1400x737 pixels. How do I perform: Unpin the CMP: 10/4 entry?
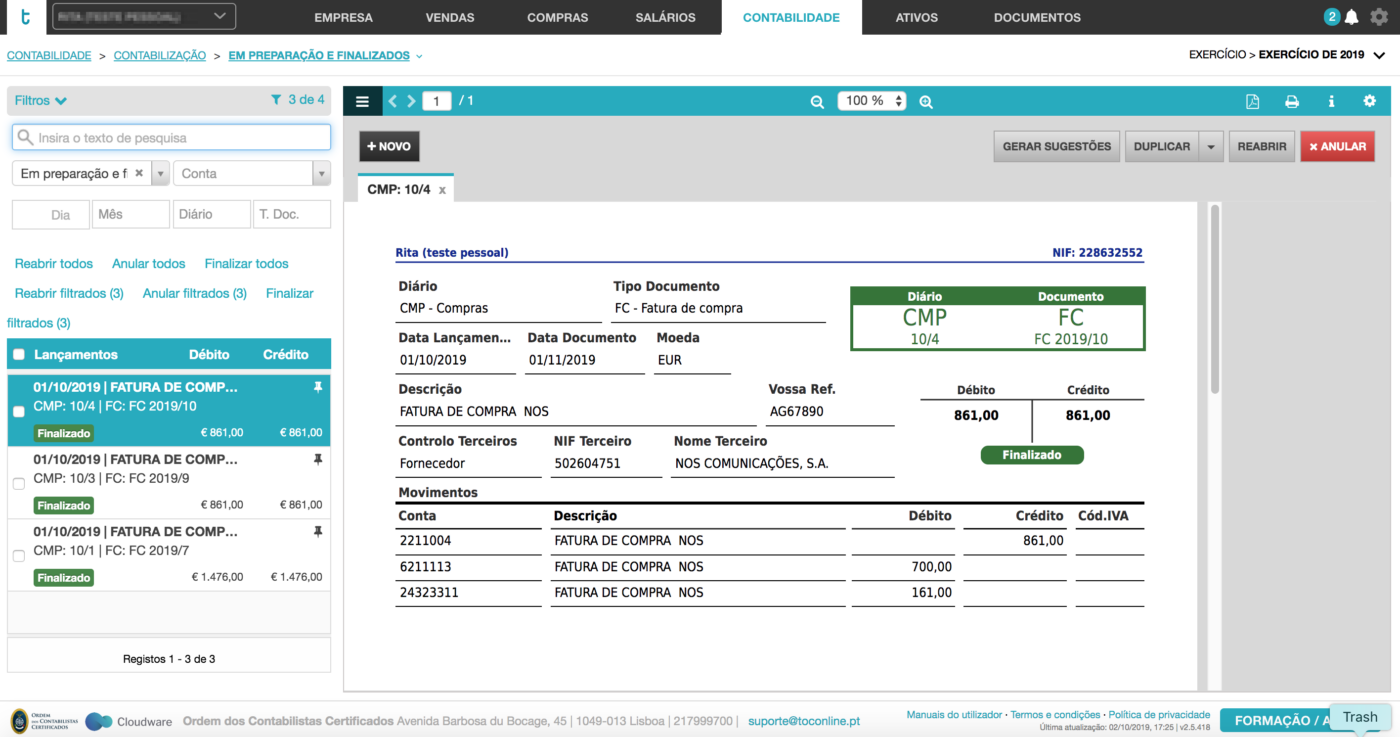(319, 387)
